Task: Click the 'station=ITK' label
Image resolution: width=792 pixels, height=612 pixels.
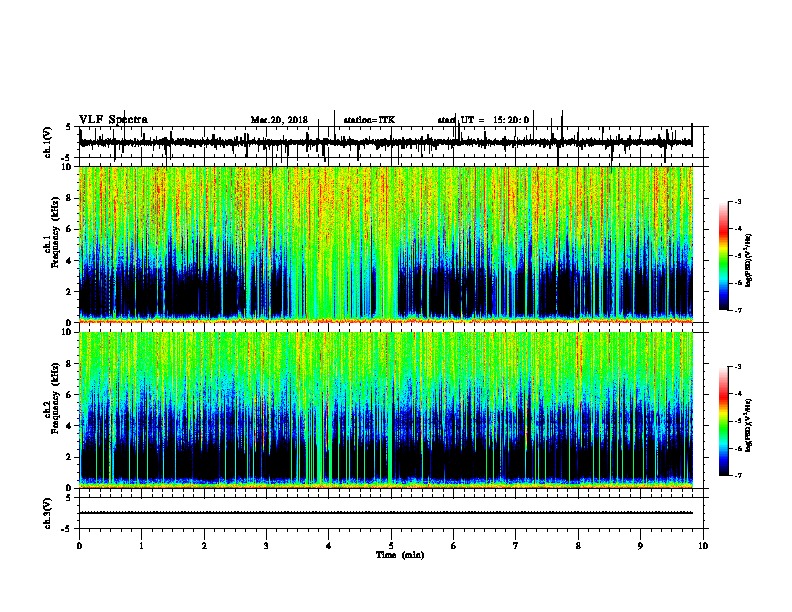Action: point(369,120)
